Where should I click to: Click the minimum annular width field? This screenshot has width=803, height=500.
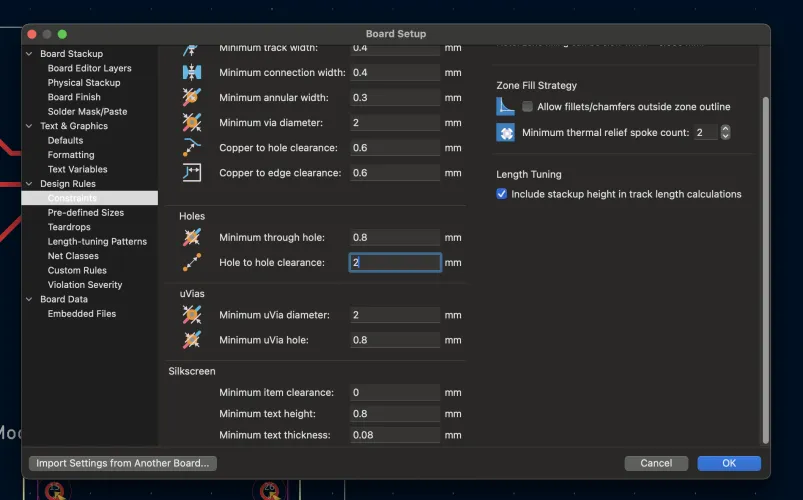395,97
